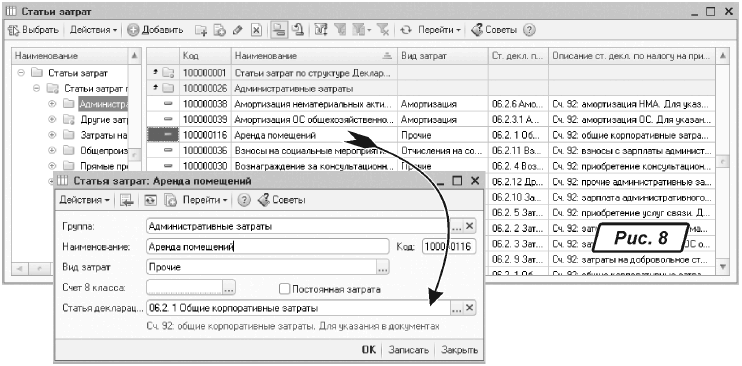Click the help question icon in main toolbar
The width and height of the screenshot is (742, 366).
tap(530, 30)
